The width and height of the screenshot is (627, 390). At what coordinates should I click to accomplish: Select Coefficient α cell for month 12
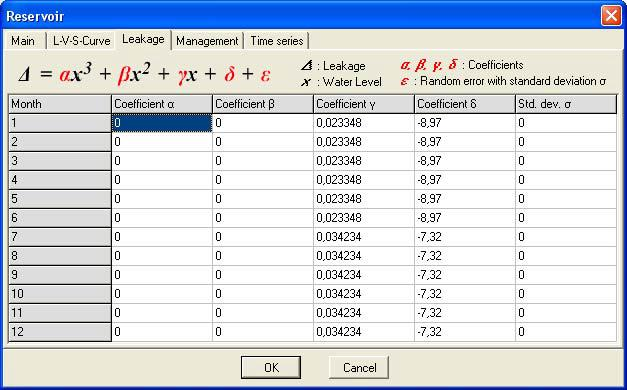162,332
